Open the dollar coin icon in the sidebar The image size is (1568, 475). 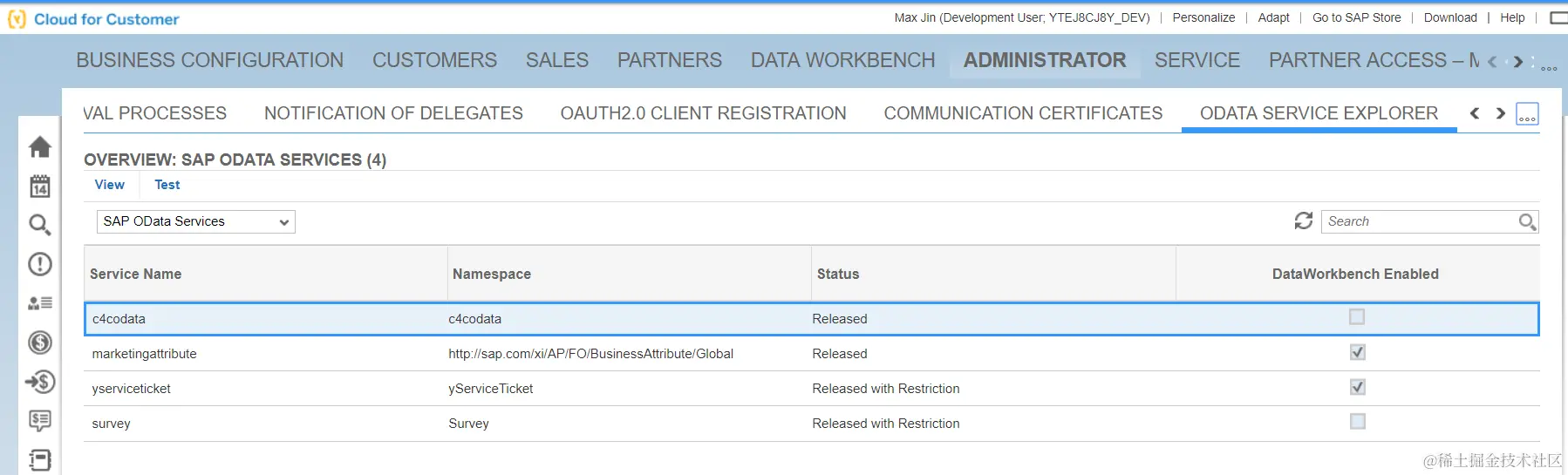tap(40, 343)
